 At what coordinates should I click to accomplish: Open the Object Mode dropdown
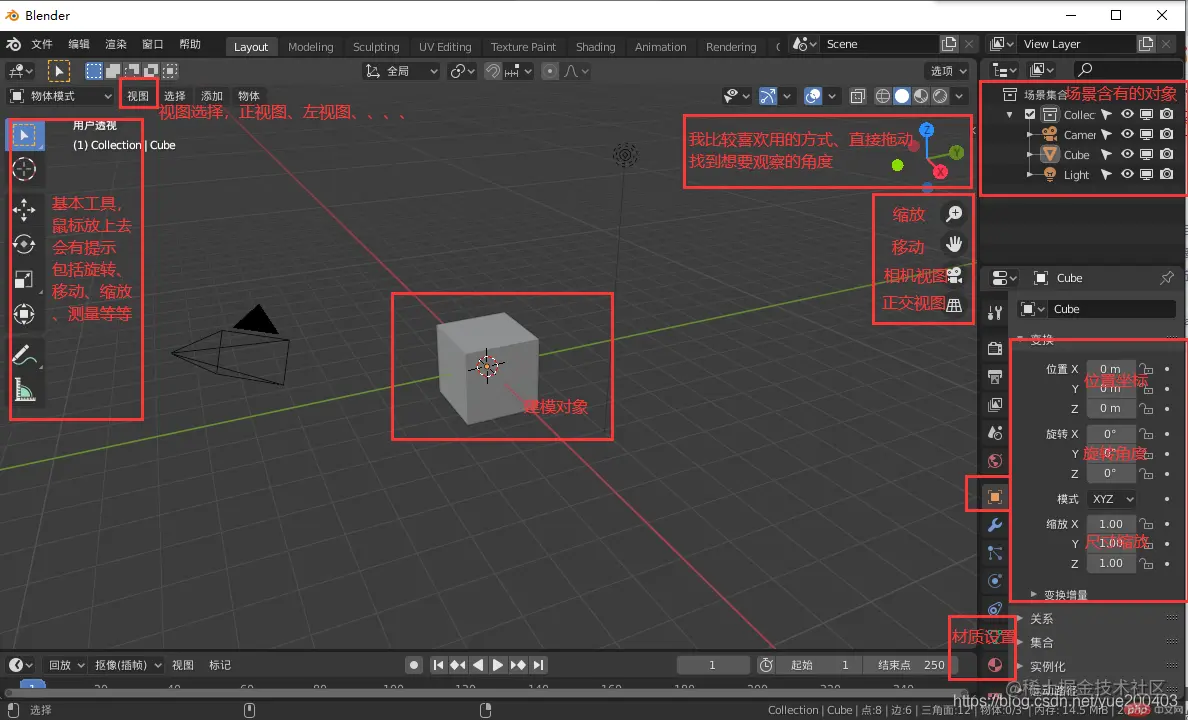61,96
